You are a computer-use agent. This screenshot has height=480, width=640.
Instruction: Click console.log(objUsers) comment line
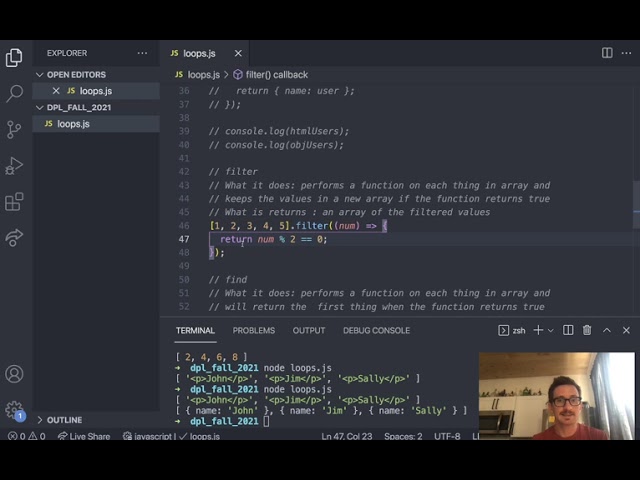(276, 145)
